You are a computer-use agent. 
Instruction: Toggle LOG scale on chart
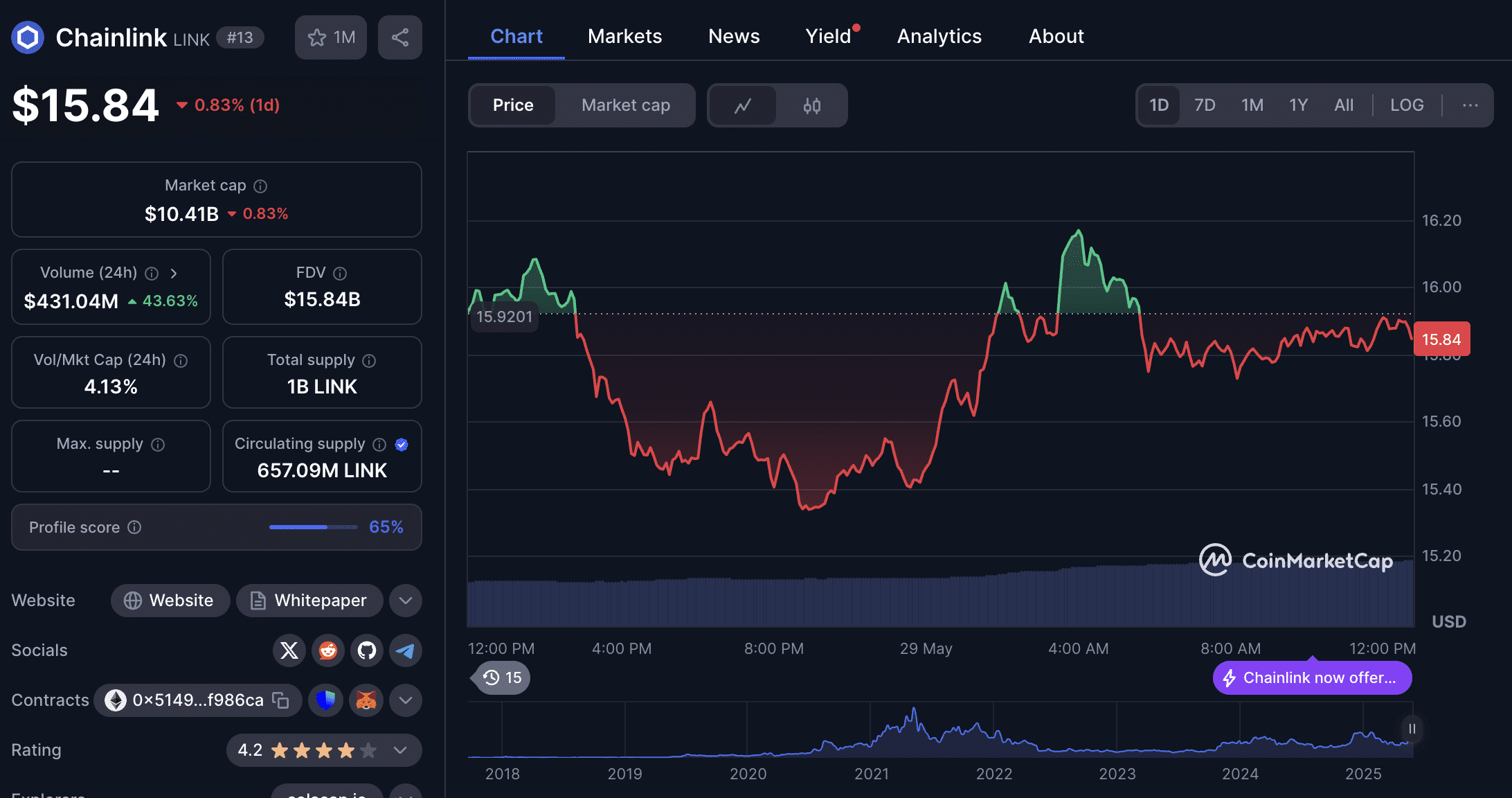point(1407,105)
